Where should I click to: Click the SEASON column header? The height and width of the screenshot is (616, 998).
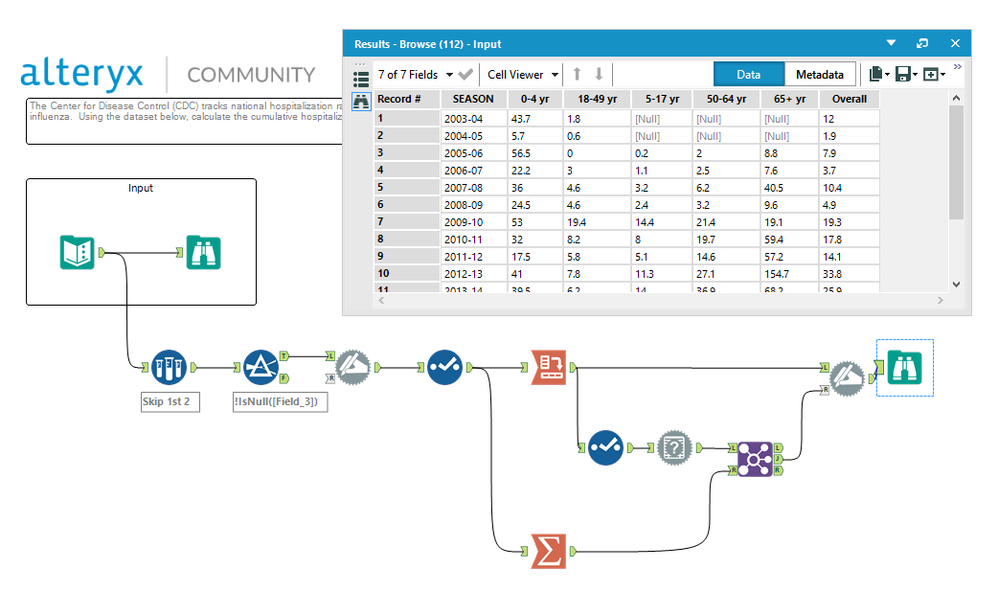pyautogui.click(x=474, y=99)
